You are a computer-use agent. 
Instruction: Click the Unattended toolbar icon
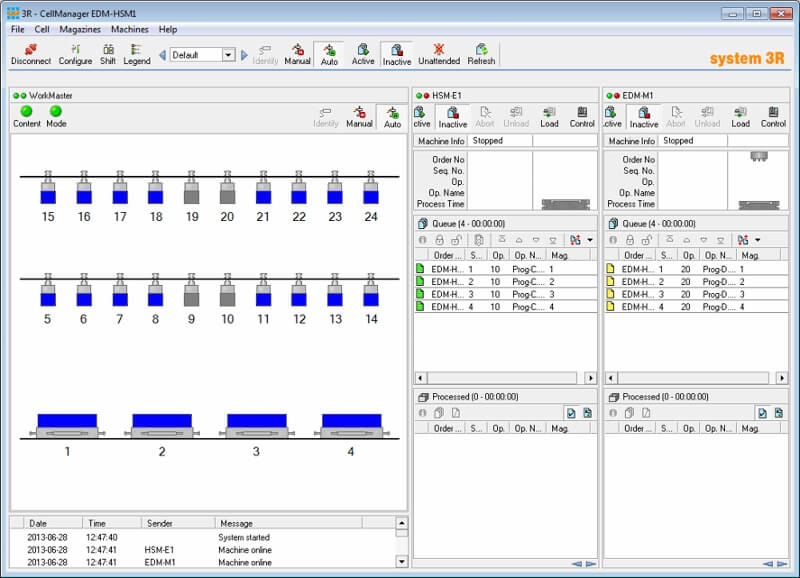pos(439,54)
